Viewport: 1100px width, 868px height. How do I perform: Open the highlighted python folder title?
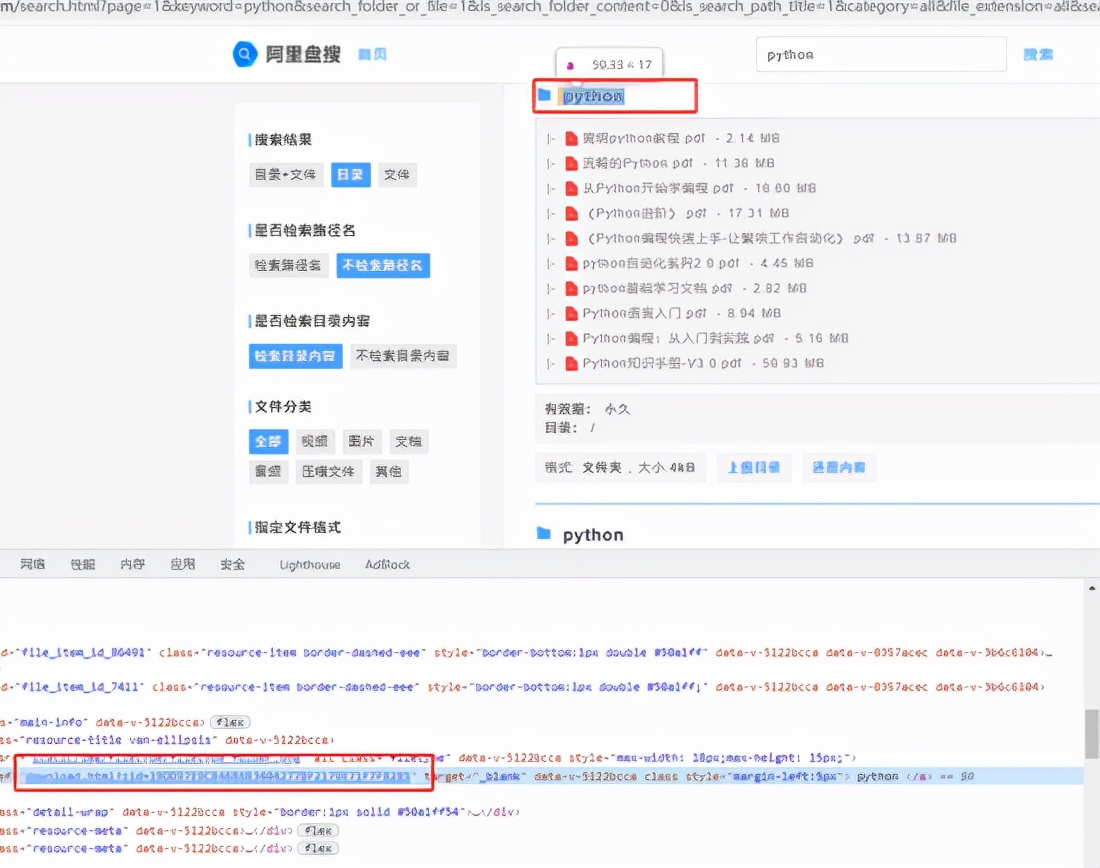click(x=593, y=96)
